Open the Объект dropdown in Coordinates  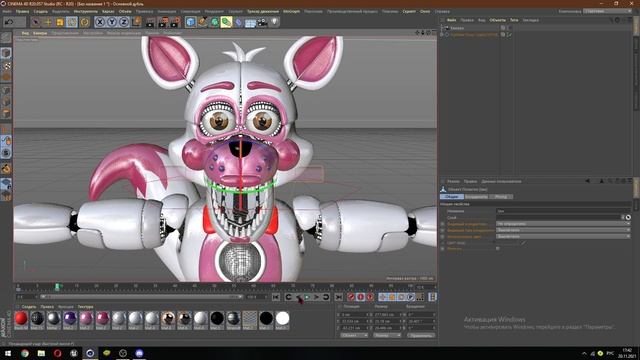tap(354, 335)
